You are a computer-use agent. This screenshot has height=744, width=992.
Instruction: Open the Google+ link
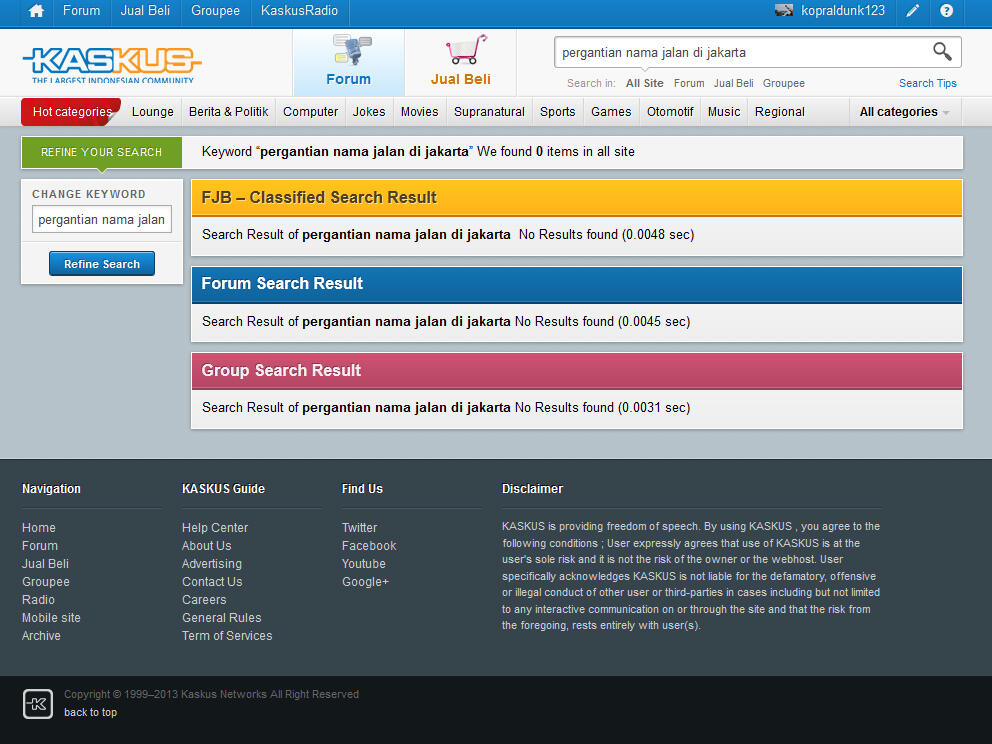[365, 581]
